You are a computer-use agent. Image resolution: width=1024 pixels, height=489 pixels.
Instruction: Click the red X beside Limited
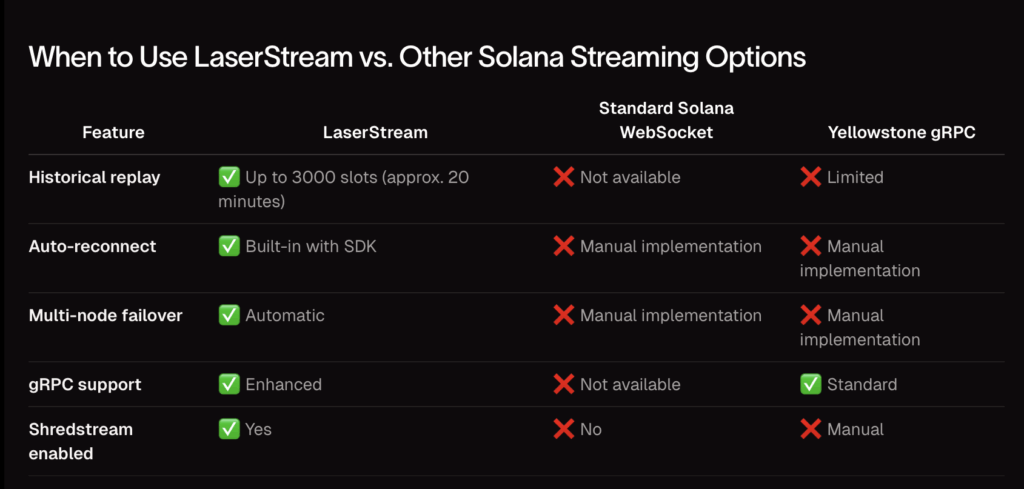pos(810,177)
